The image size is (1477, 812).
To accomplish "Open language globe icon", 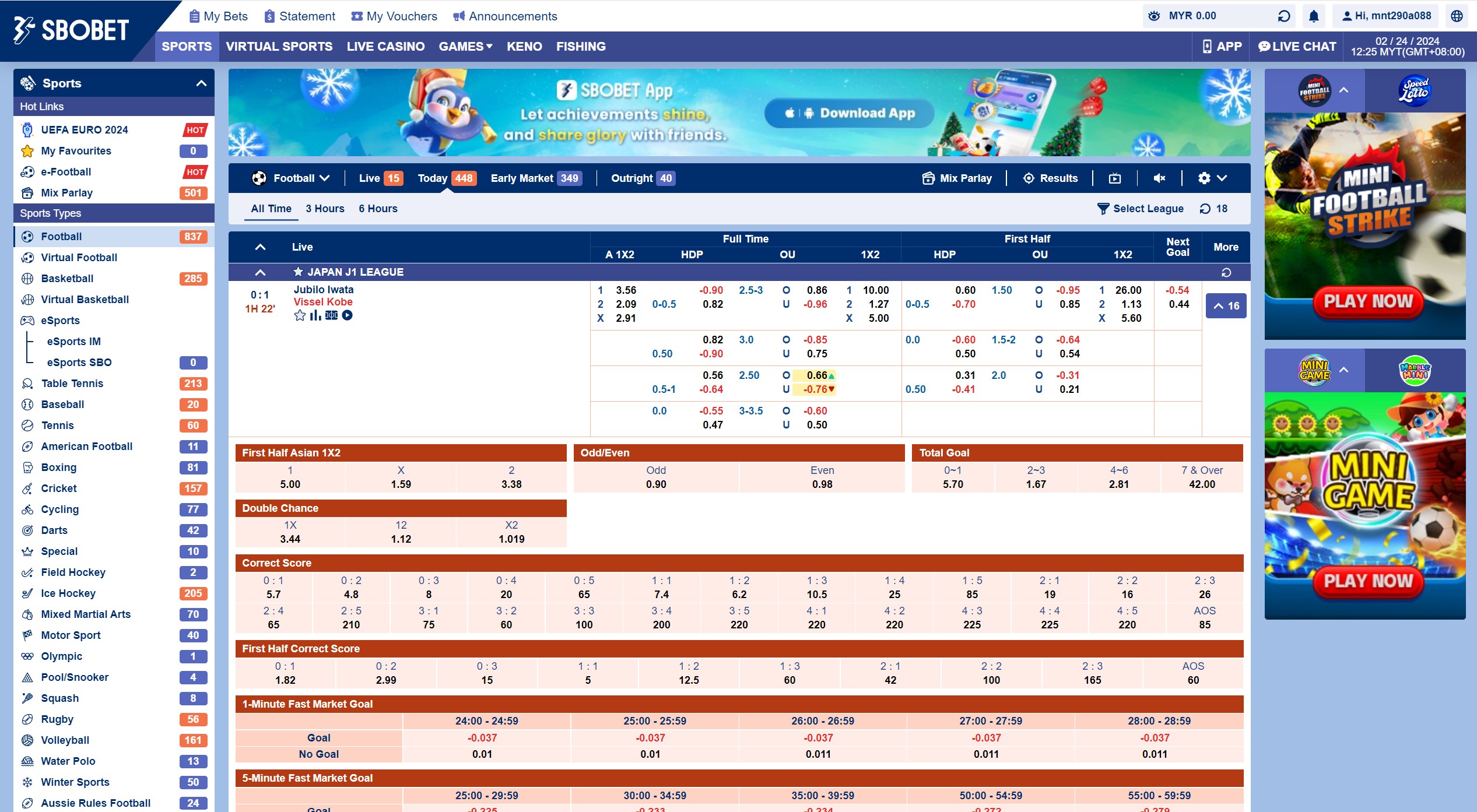I will [x=1457, y=16].
